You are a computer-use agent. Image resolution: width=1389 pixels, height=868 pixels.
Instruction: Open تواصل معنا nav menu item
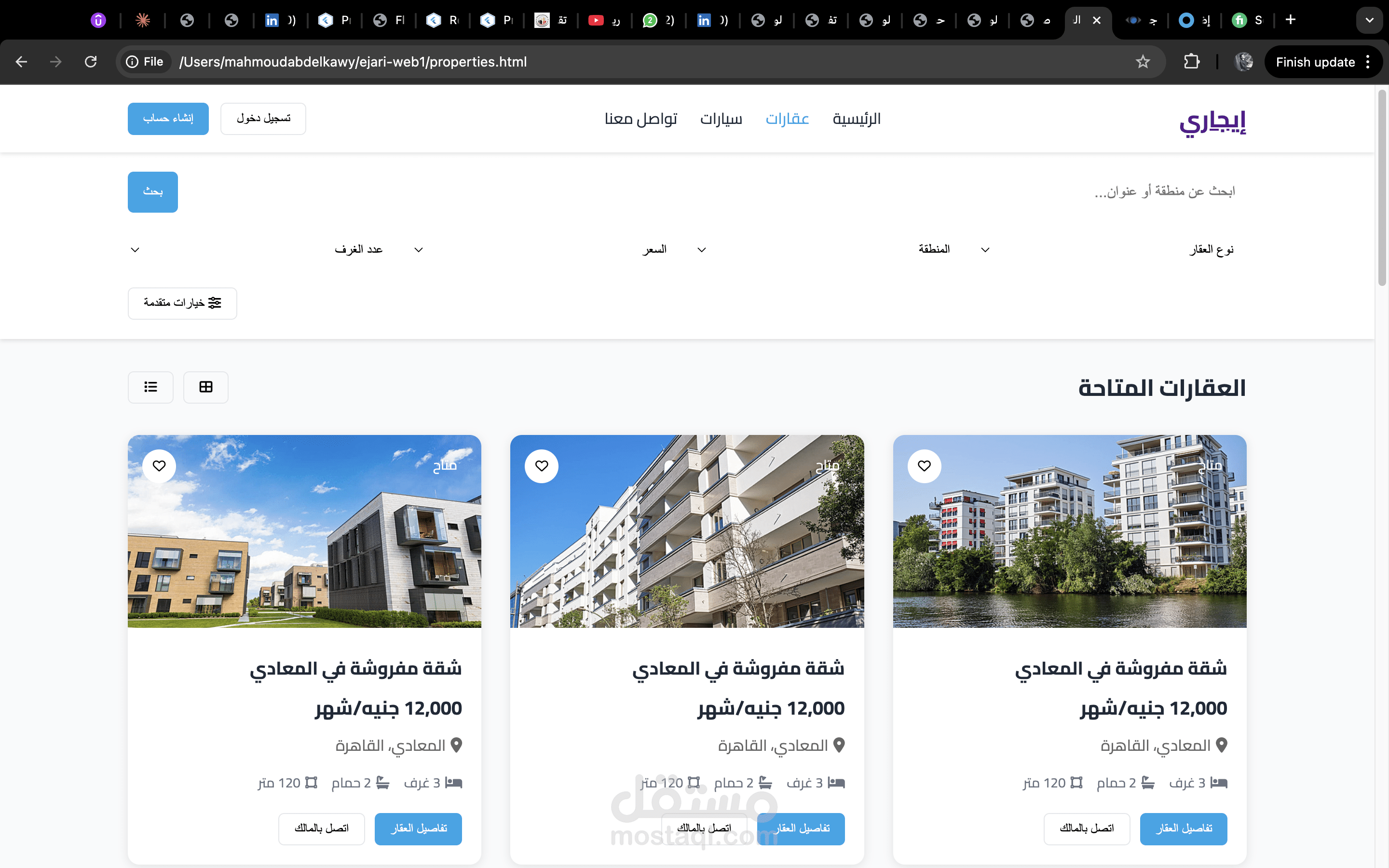click(641, 119)
